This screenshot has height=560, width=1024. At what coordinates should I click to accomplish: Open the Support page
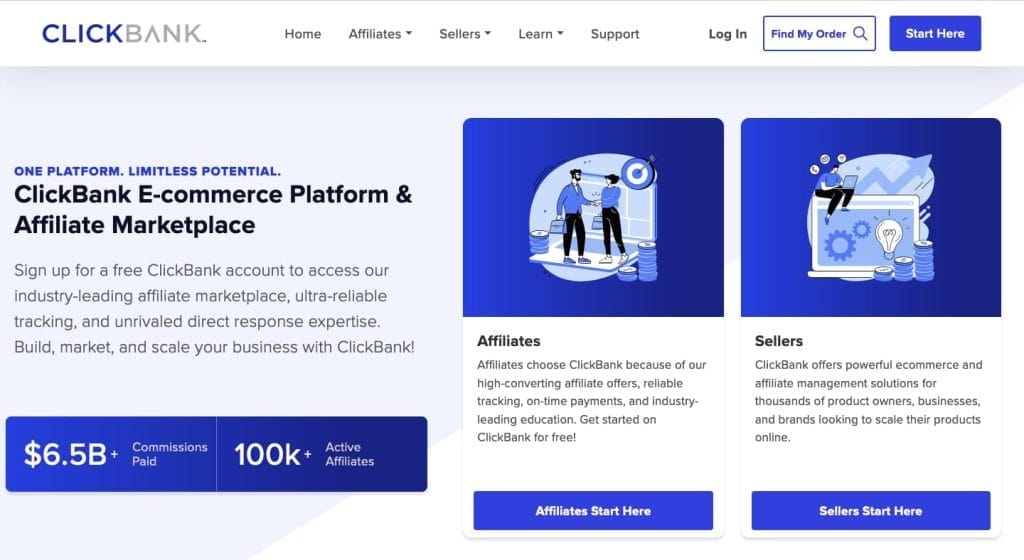615,34
